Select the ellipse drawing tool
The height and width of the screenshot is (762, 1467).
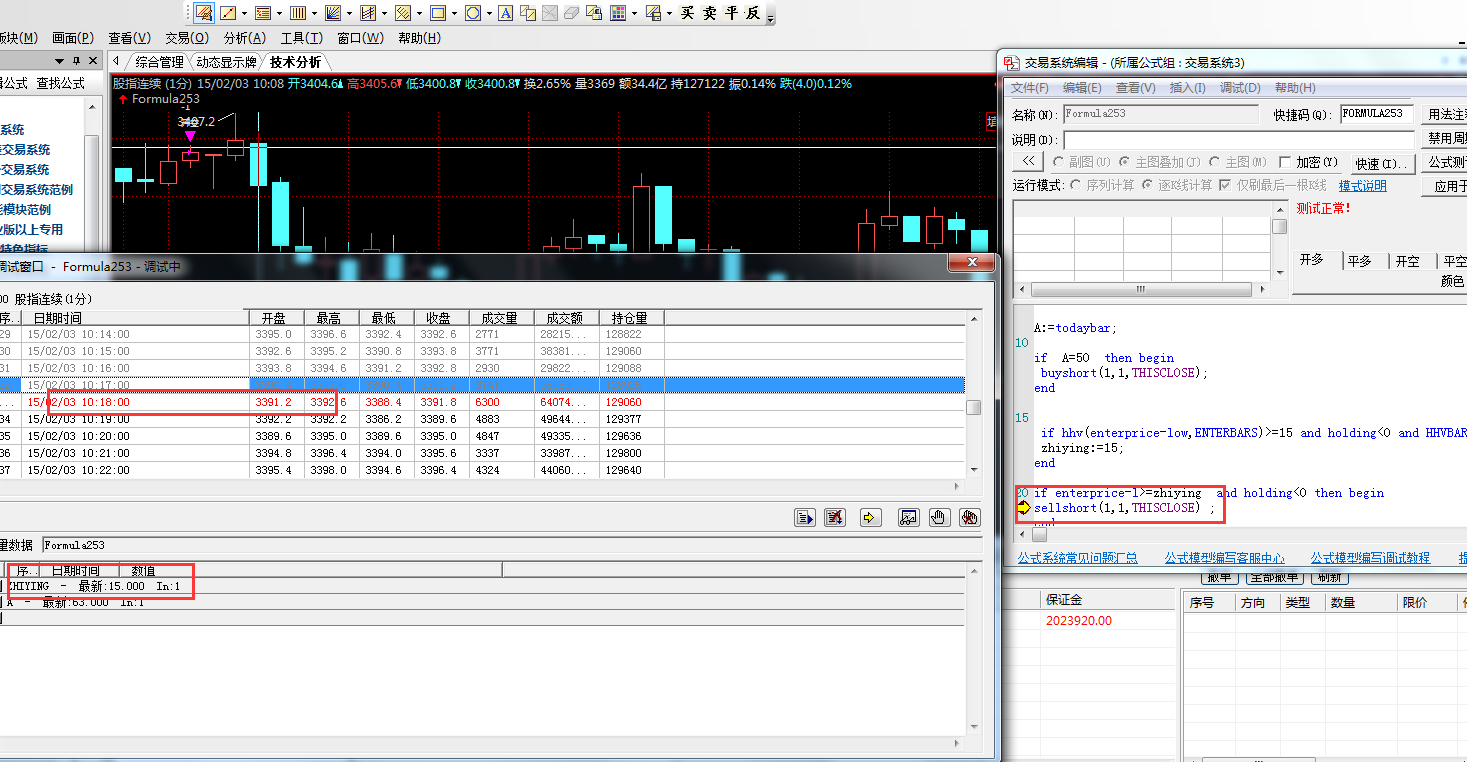coord(472,13)
